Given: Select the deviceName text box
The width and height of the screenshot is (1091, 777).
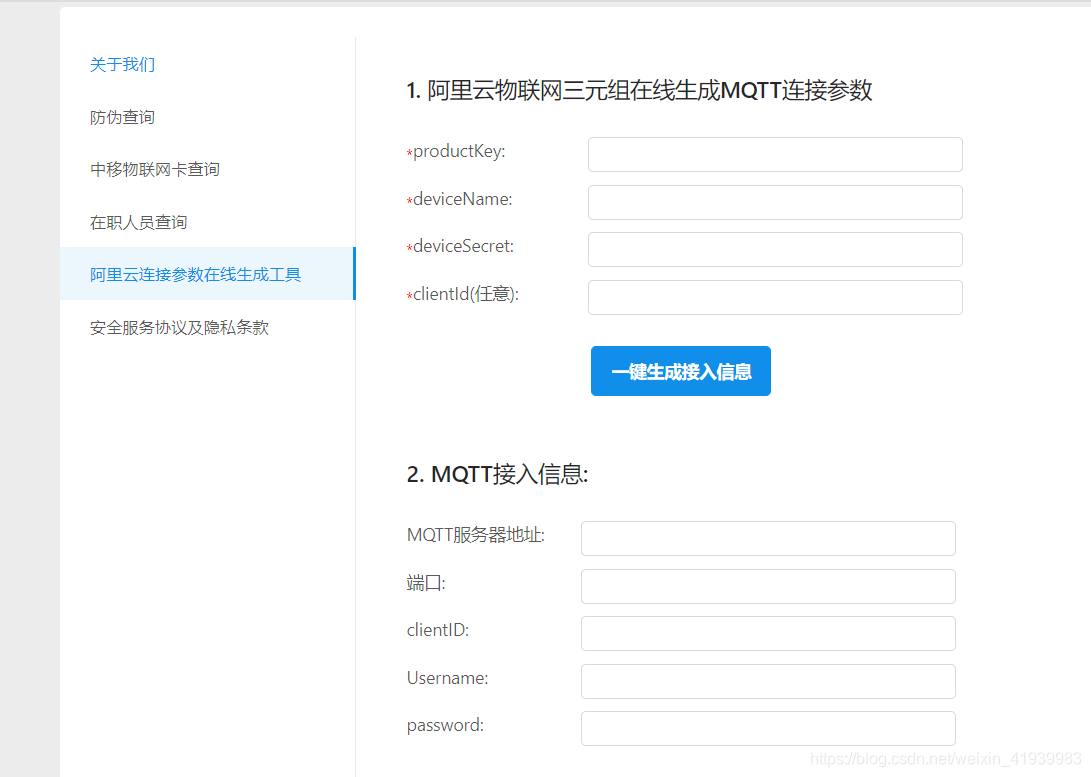Looking at the screenshot, I should (x=775, y=202).
